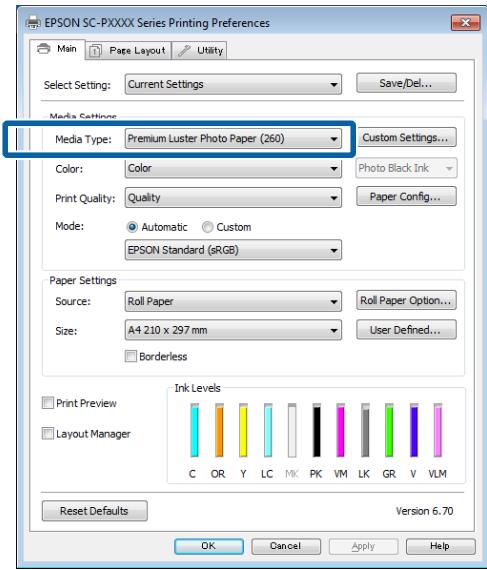This screenshot has height=570, width=487.
Task: Click Reset Defaults
Action: (94, 511)
